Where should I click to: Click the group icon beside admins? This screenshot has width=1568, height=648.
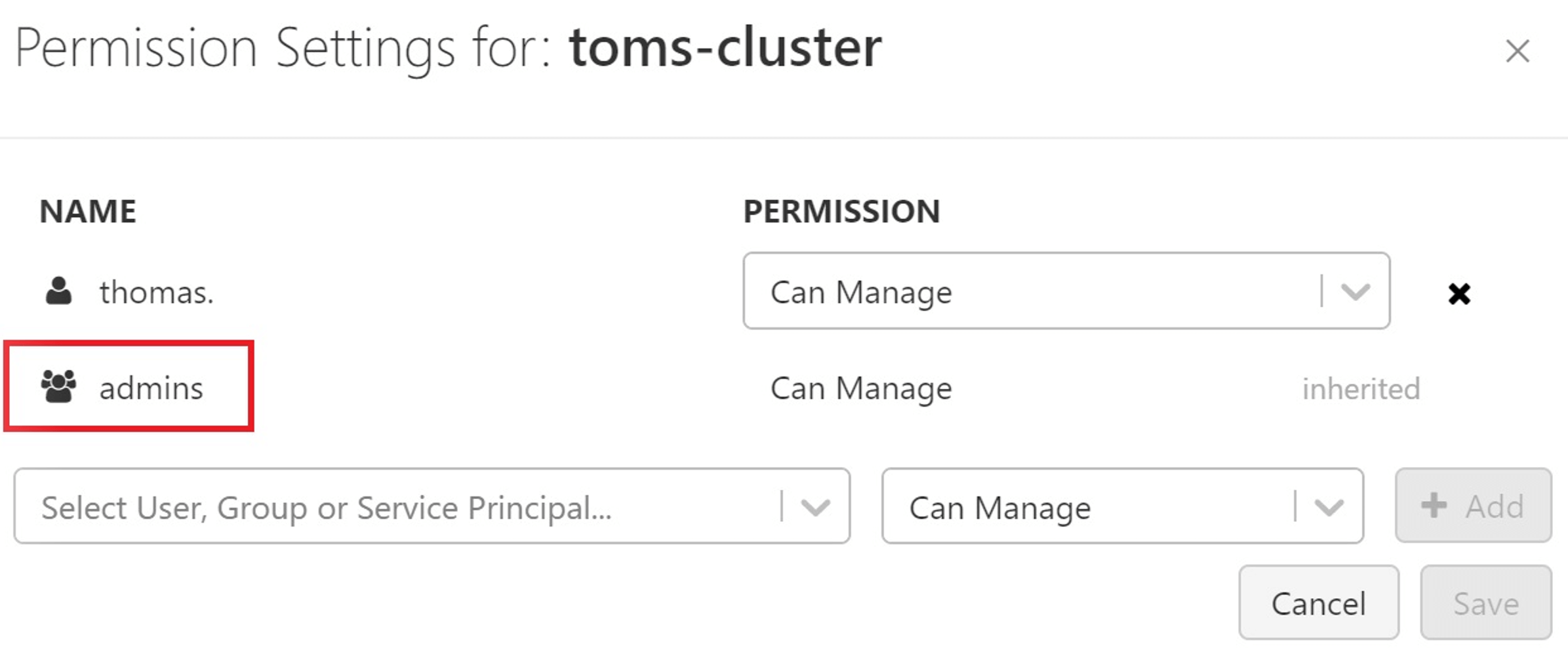point(58,386)
